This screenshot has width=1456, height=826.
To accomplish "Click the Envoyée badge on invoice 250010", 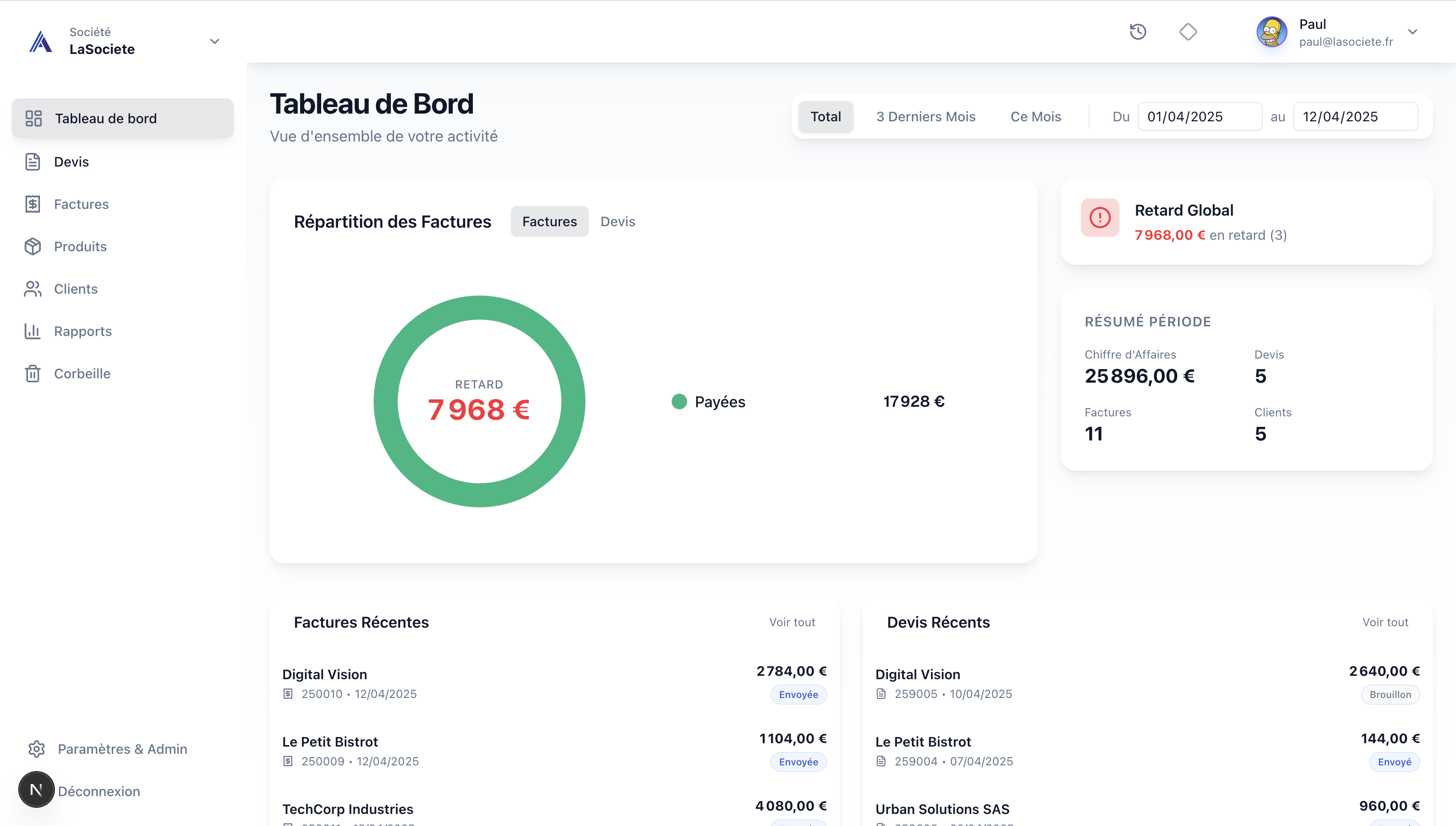I will coord(798,695).
